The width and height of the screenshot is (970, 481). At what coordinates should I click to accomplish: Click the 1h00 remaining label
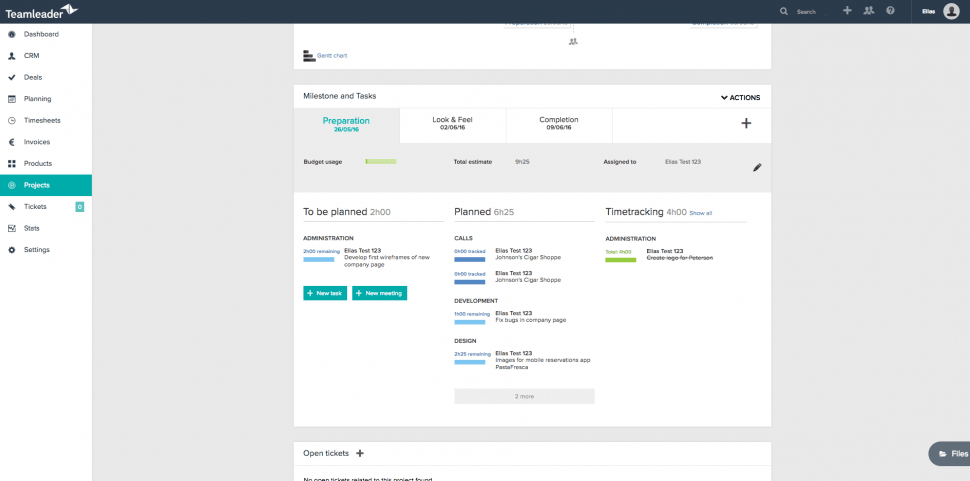472,314
